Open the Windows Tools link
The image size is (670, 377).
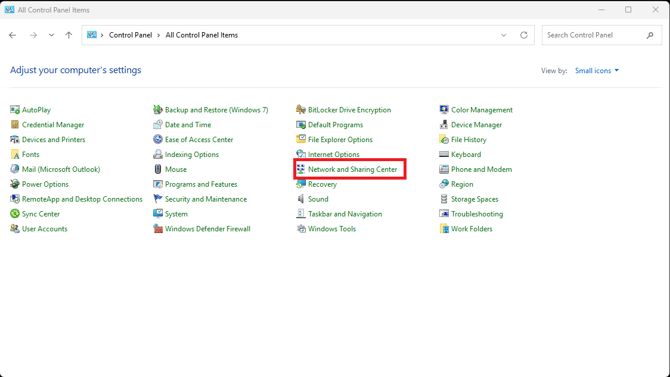coord(332,229)
